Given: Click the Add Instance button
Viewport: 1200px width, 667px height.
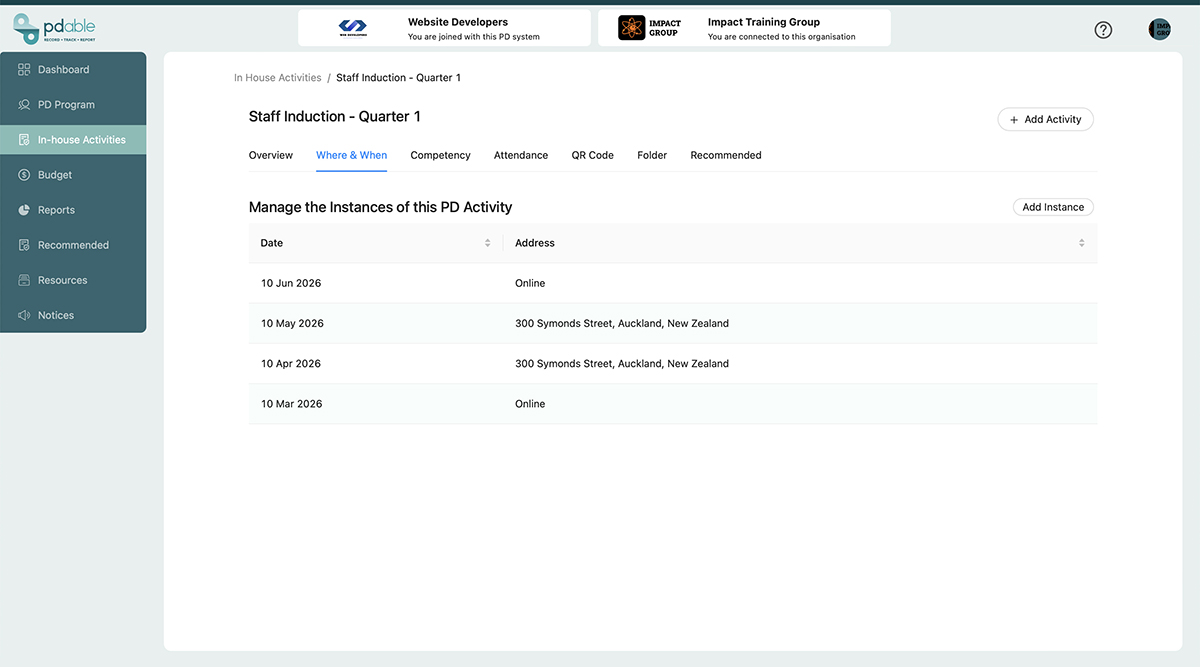Looking at the screenshot, I should click(1053, 207).
